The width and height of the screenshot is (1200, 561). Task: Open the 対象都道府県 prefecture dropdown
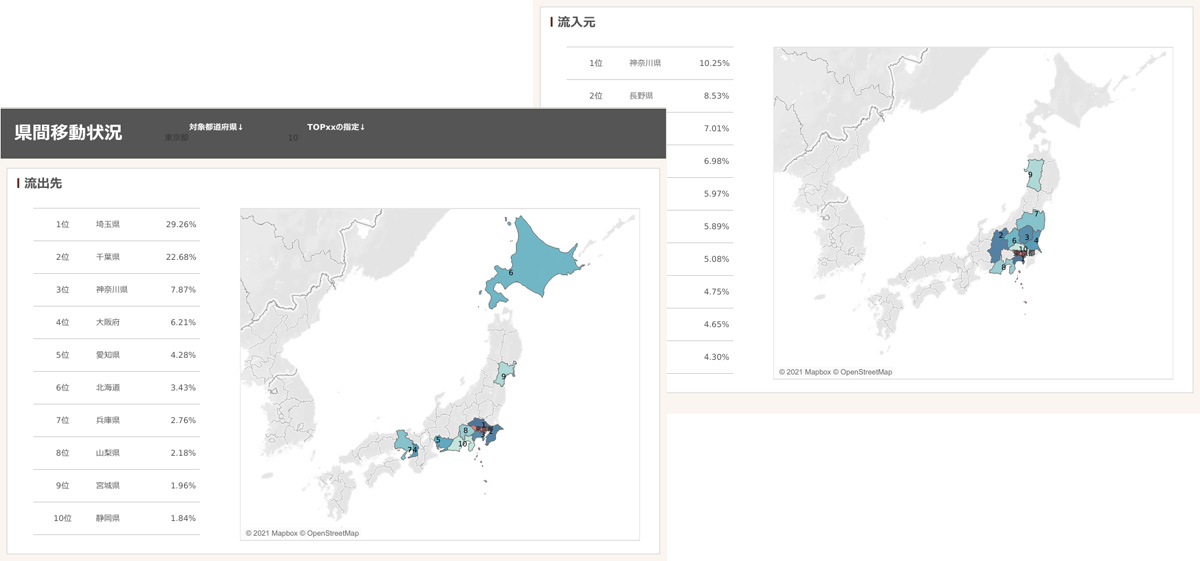pyautogui.click(x=215, y=138)
